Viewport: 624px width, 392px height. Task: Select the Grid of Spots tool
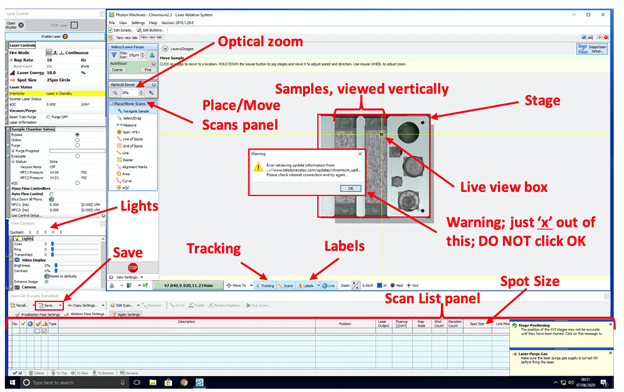click(x=130, y=146)
